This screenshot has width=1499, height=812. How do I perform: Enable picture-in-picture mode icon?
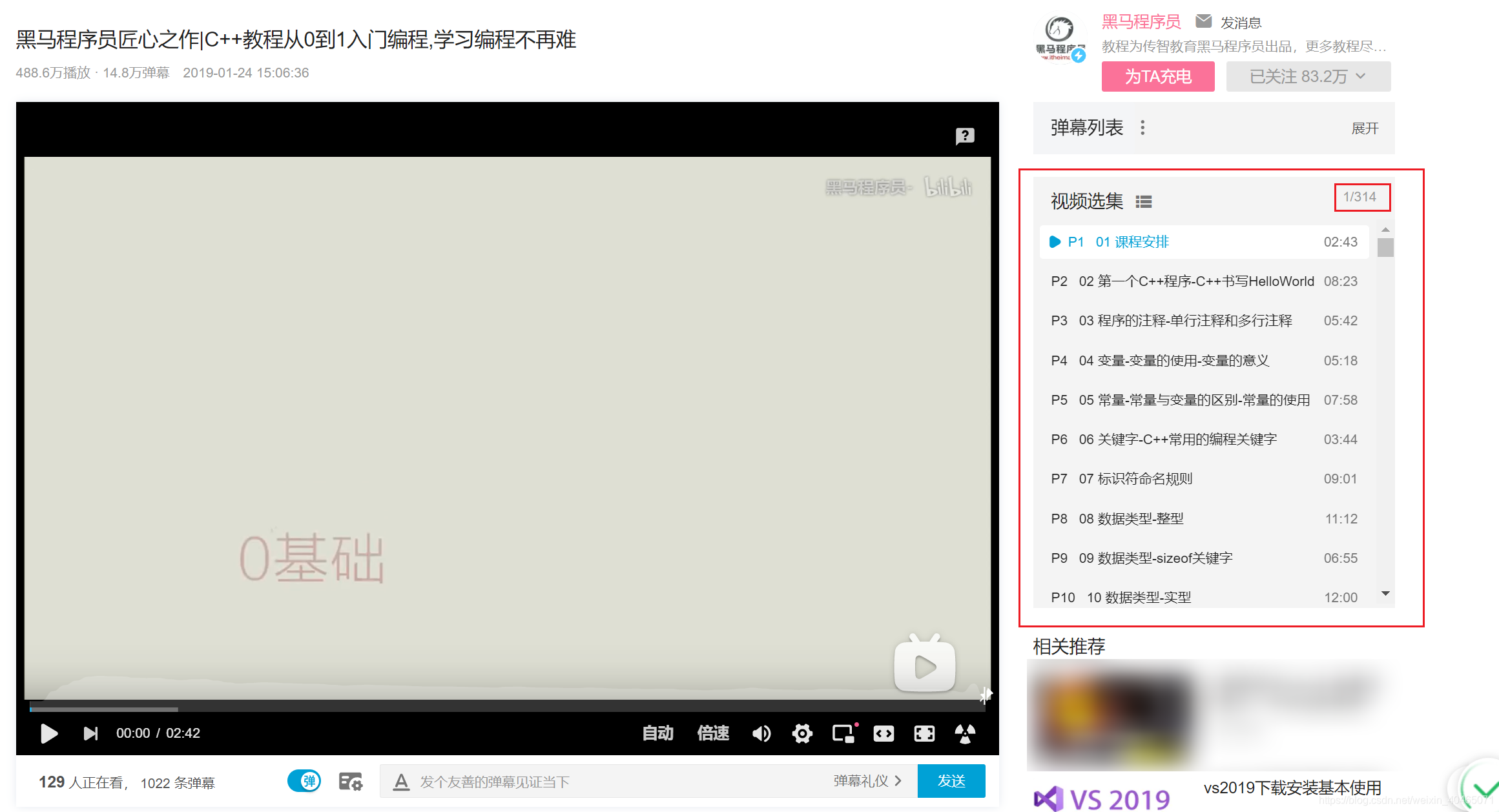(x=843, y=733)
